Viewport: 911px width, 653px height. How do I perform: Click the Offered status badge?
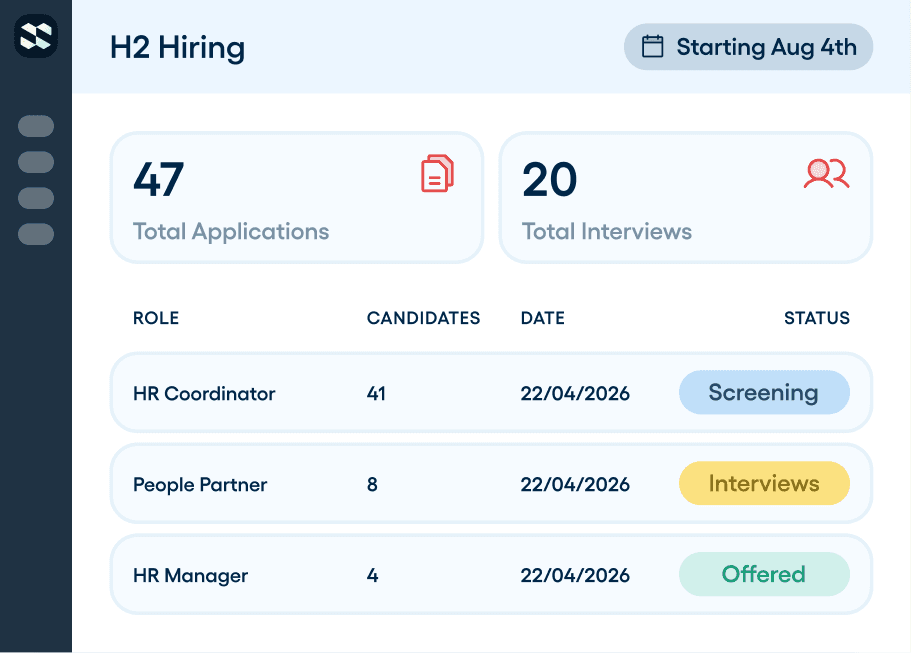764,574
